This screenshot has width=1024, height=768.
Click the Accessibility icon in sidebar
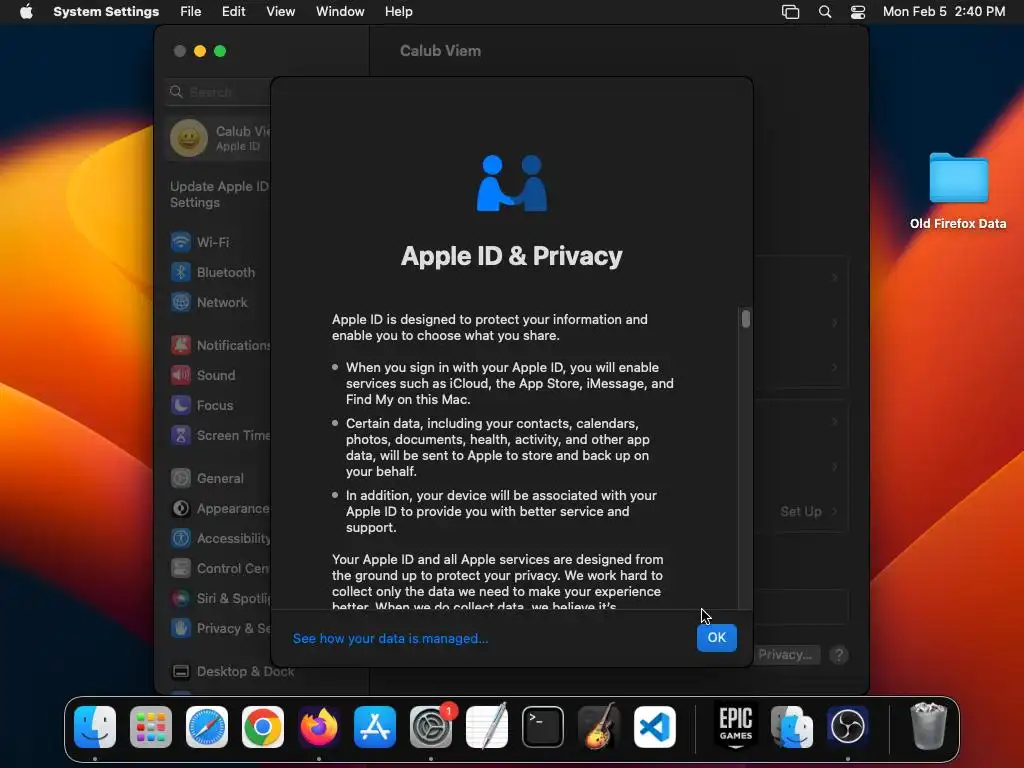click(181, 539)
